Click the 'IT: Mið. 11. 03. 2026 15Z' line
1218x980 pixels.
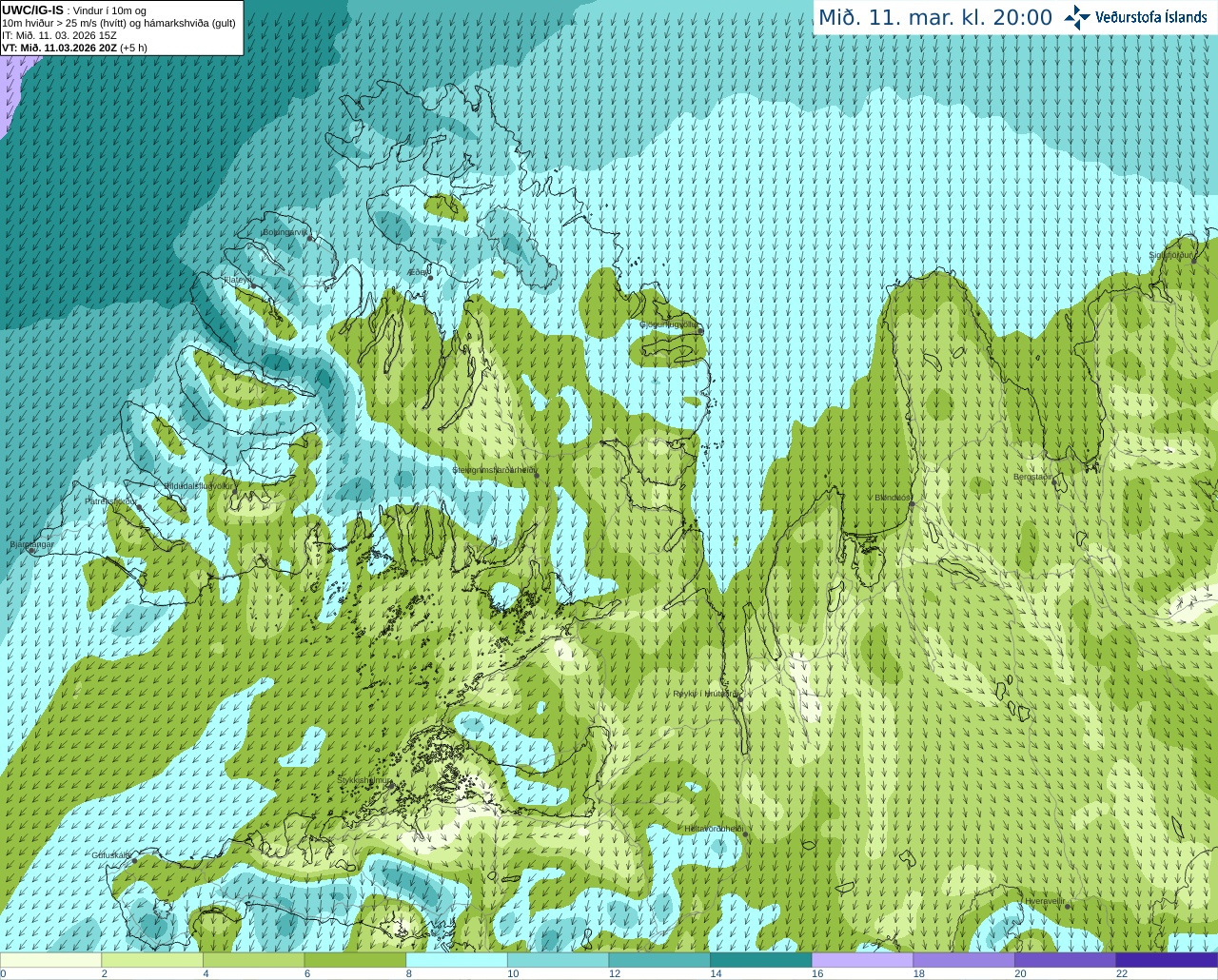(x=59, y=35)
